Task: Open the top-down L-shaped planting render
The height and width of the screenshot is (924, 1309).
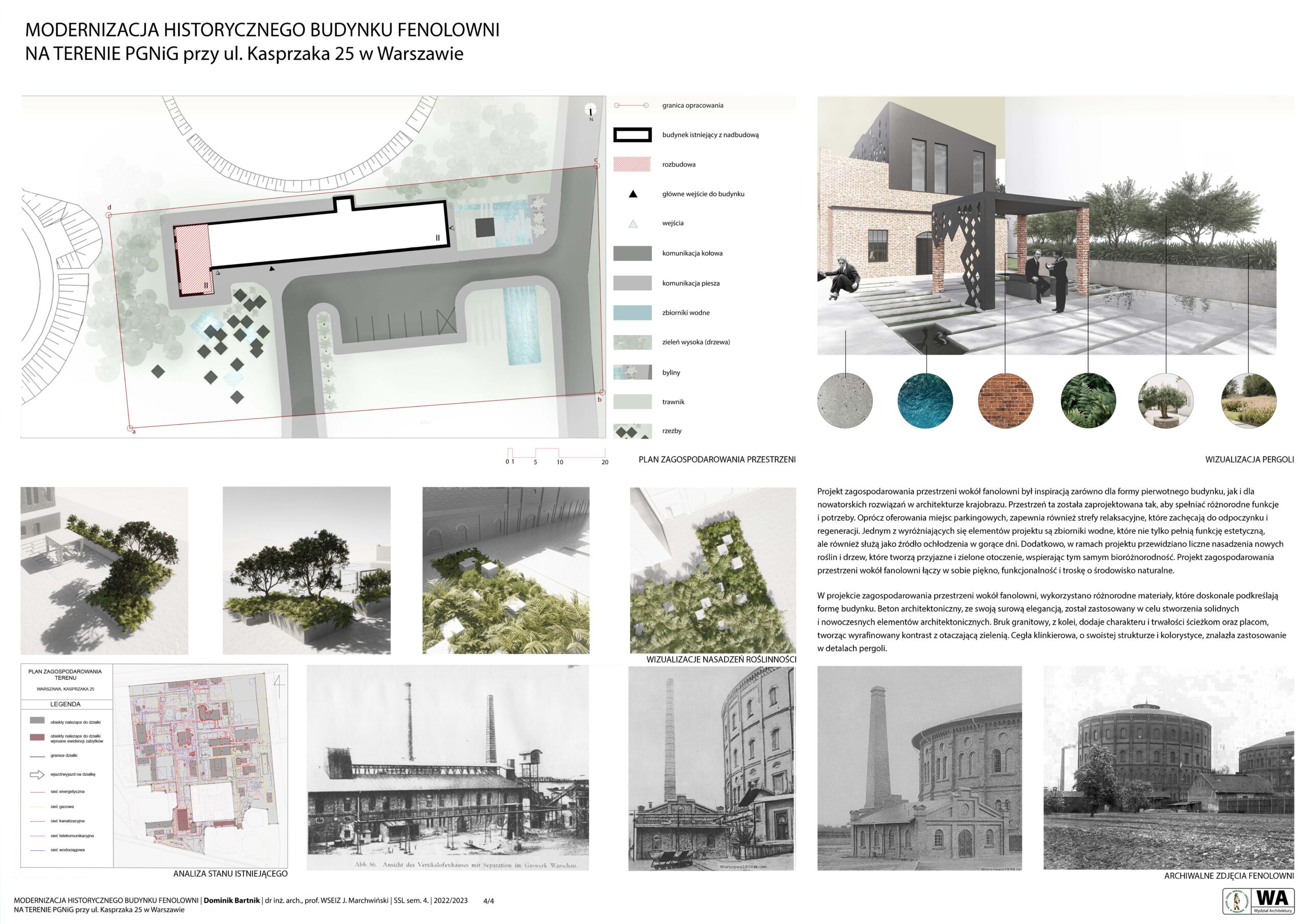Action: pyautogui.click(x=713, y=571)
